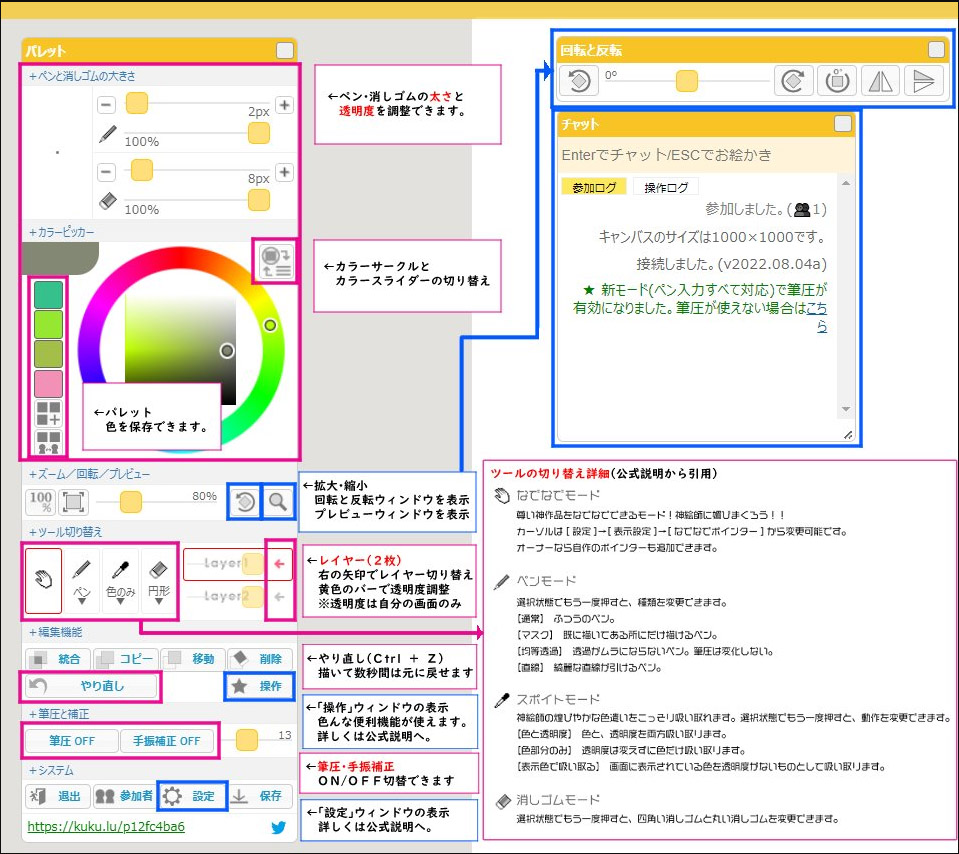The height and width of the screenshot is (854, 959).
Task: Click the 移動 move button
Action: pos(193,659)
